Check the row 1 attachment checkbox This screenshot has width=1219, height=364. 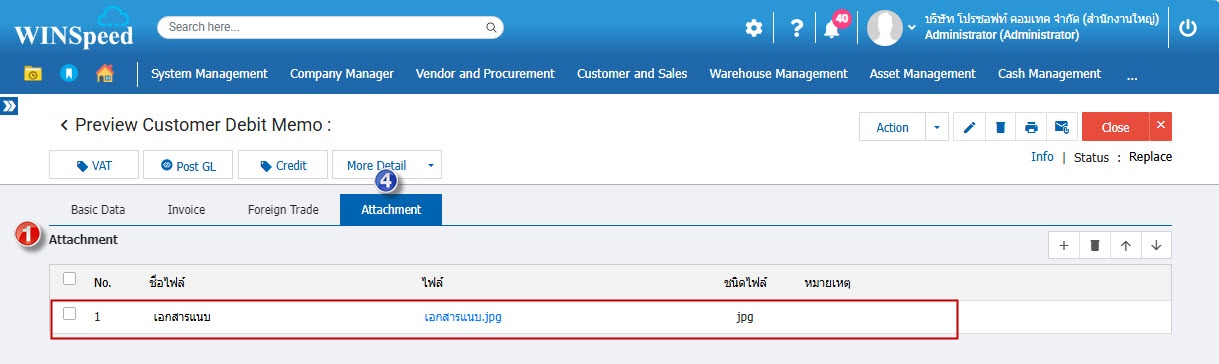(69, 314)
